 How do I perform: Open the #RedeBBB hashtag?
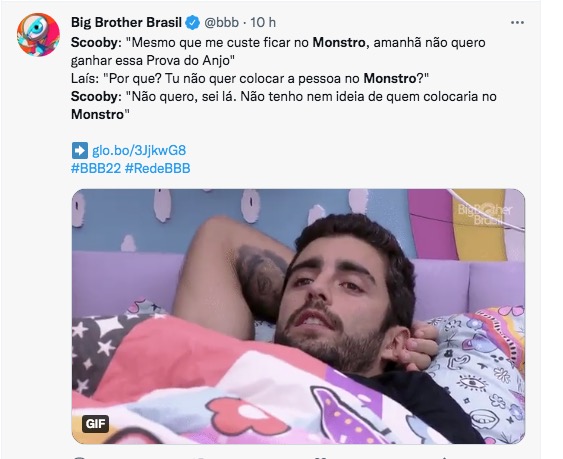point(157,168)
